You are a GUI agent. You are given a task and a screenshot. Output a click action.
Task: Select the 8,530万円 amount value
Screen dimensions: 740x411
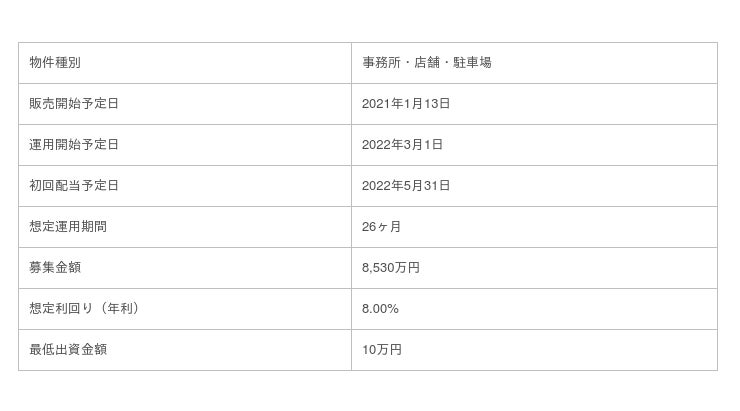391,268
